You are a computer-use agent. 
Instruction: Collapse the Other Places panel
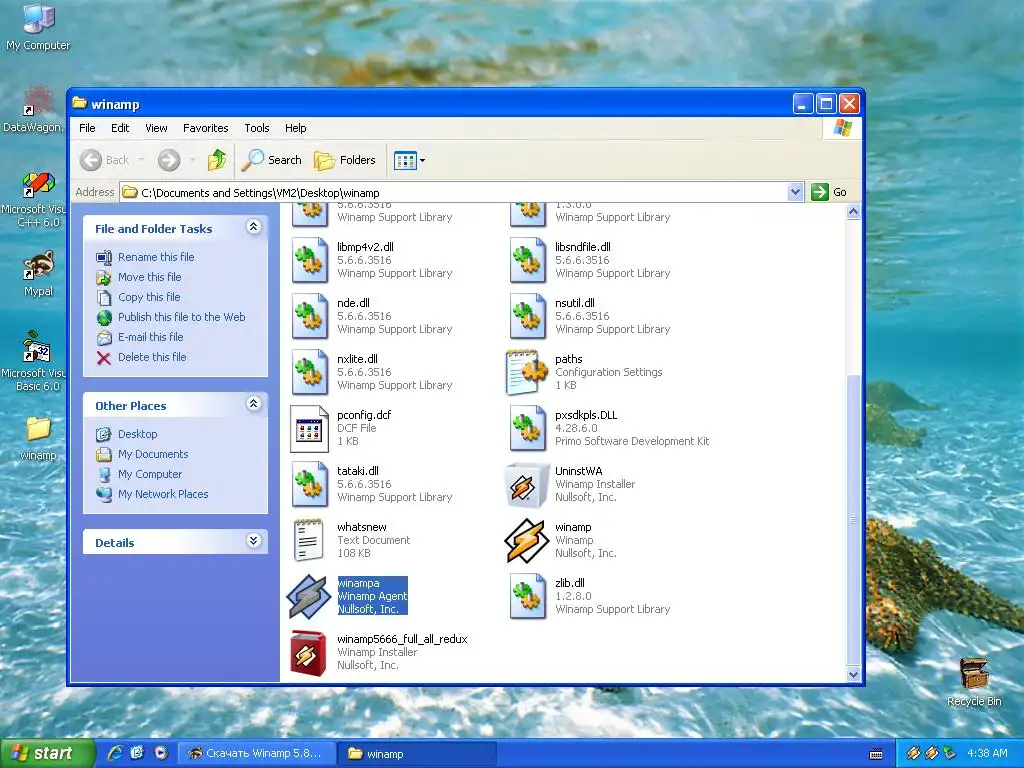click(253, 404)
